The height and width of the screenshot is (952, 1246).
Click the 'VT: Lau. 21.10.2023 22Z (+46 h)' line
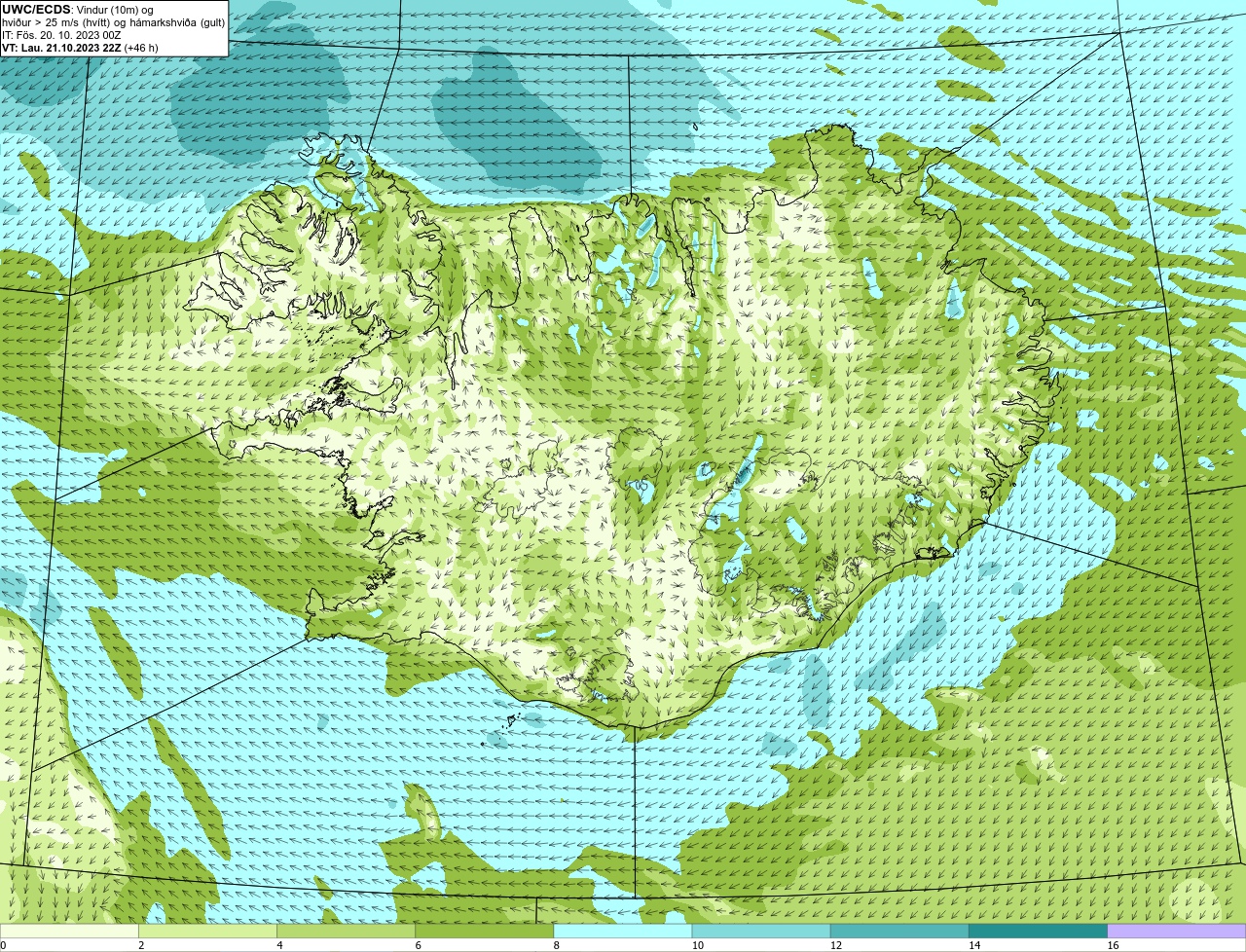pos(80,48)
